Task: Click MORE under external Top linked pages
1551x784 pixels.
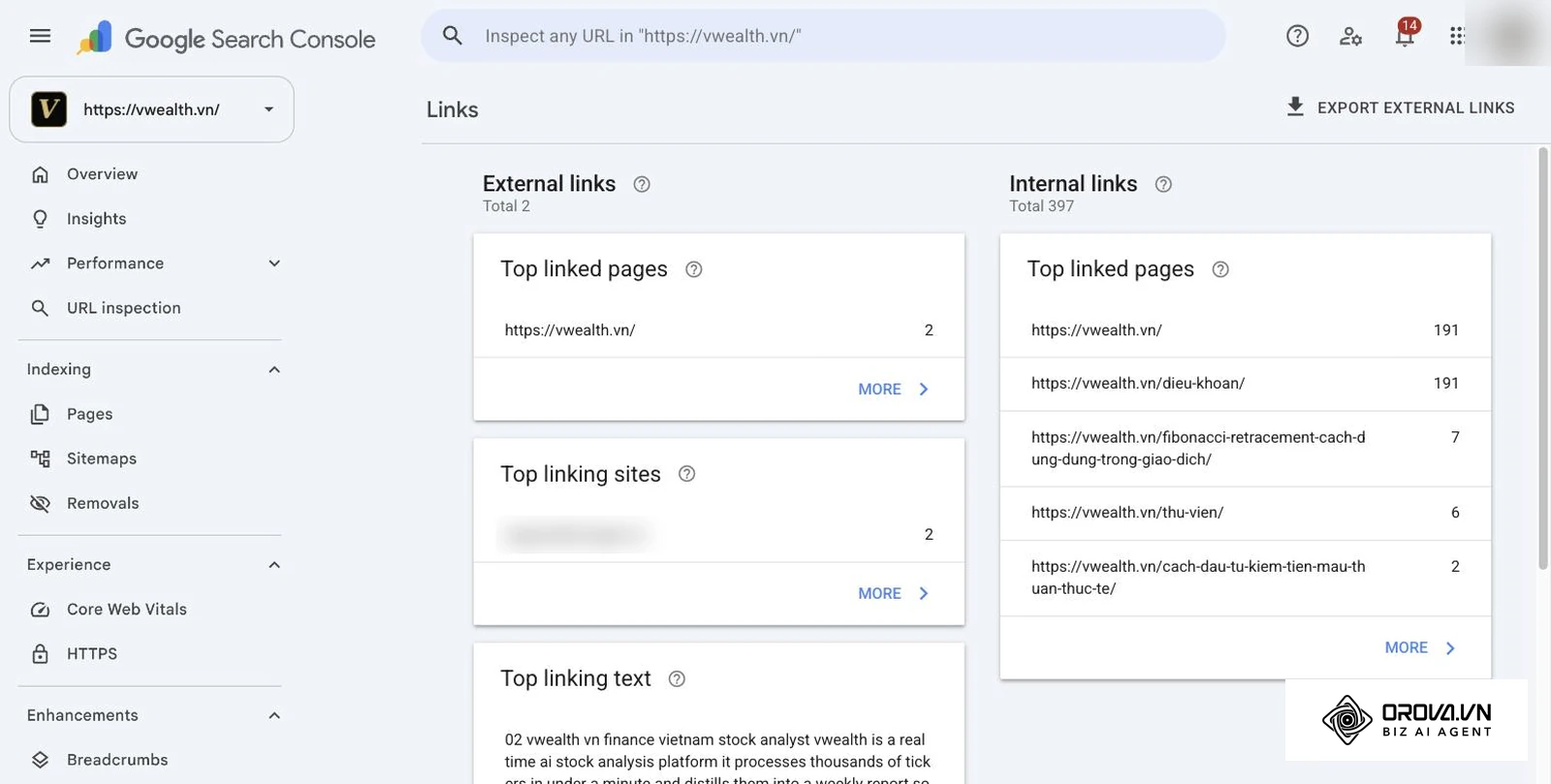Action: [893, 389]
